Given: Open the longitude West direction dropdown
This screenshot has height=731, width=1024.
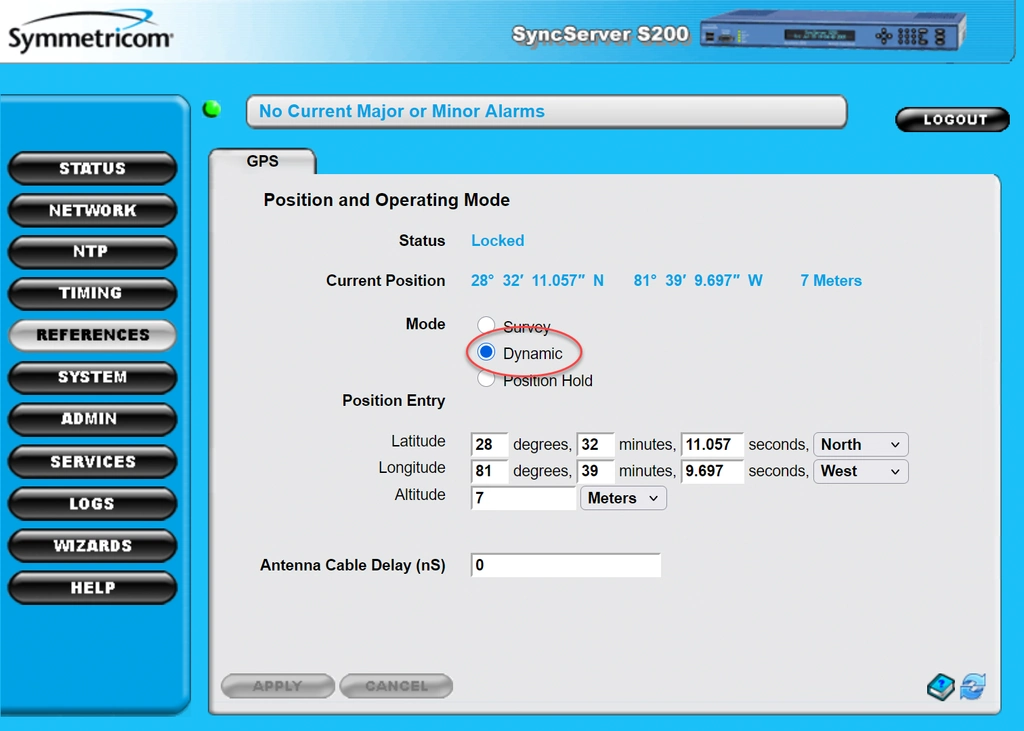Looking at the screenshot, I should click(861, 471).
